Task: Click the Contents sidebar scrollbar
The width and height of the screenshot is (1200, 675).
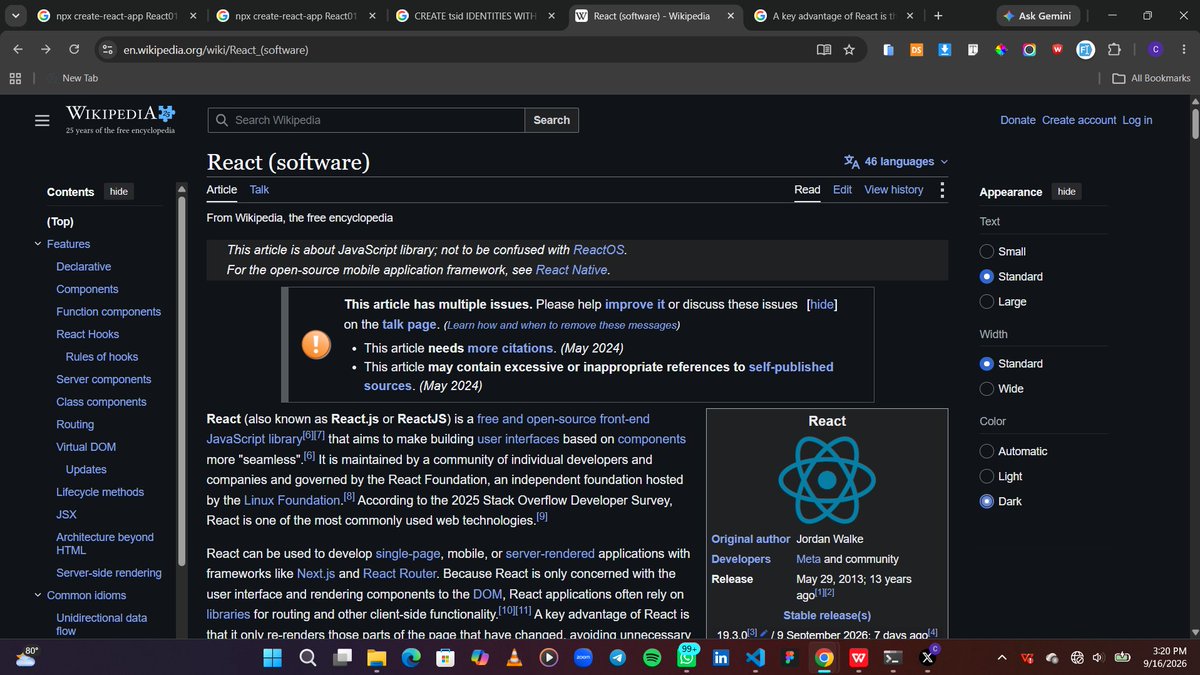Action: (x=181, y=380)
